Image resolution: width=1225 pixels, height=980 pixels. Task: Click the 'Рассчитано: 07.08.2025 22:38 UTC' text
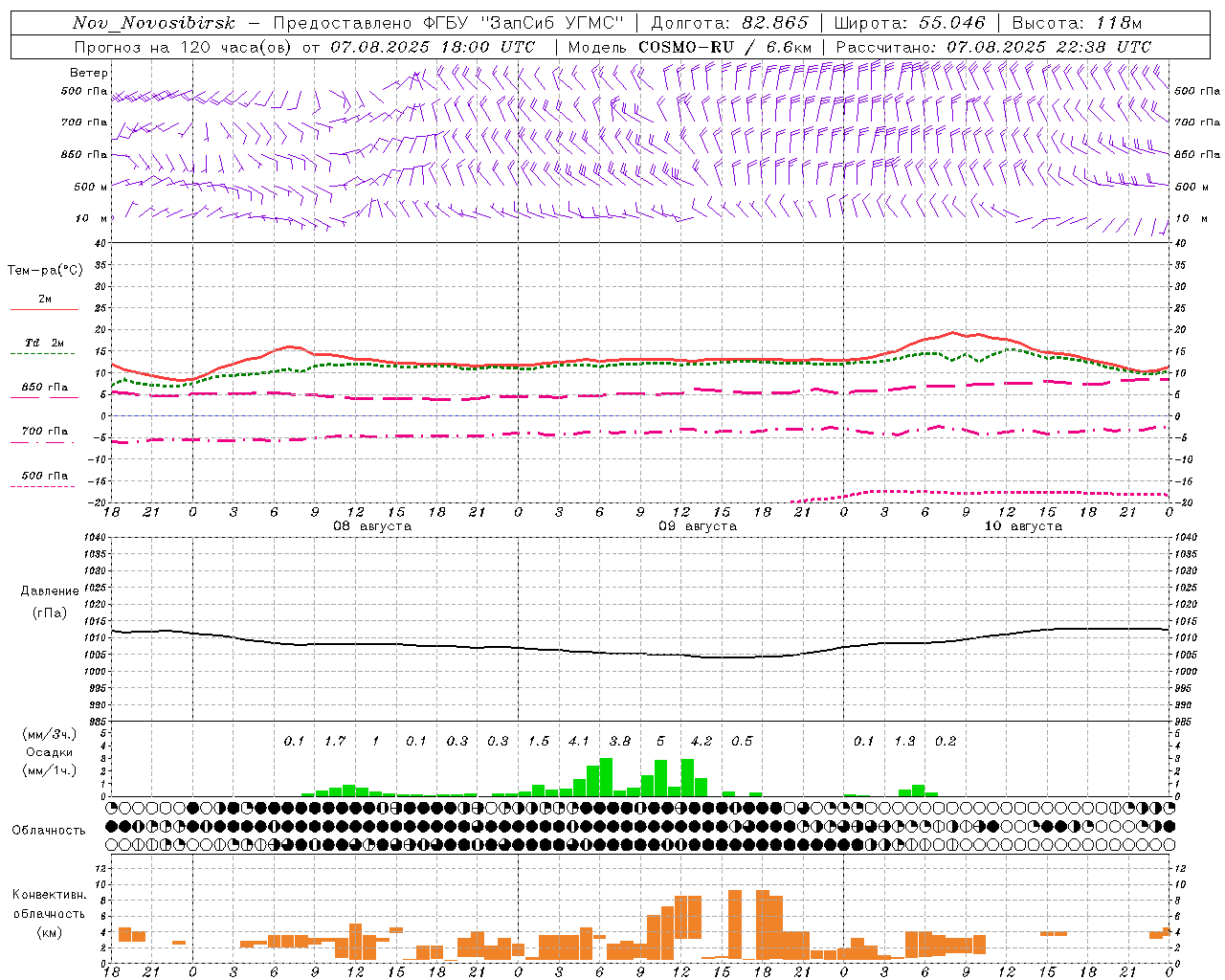pos(993,46)
